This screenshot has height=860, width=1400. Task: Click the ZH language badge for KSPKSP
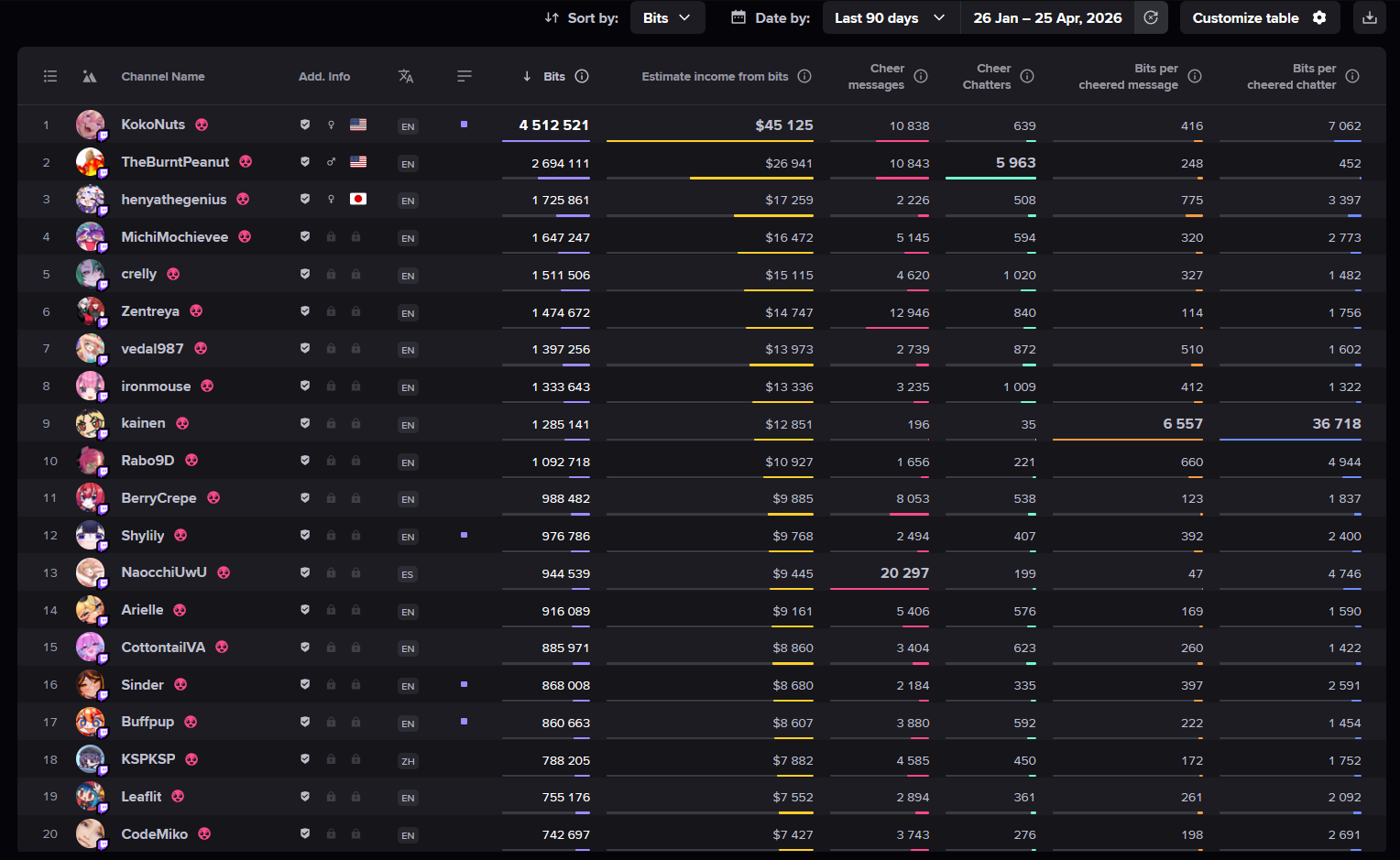pyautogui.click(x=408, y=761)
